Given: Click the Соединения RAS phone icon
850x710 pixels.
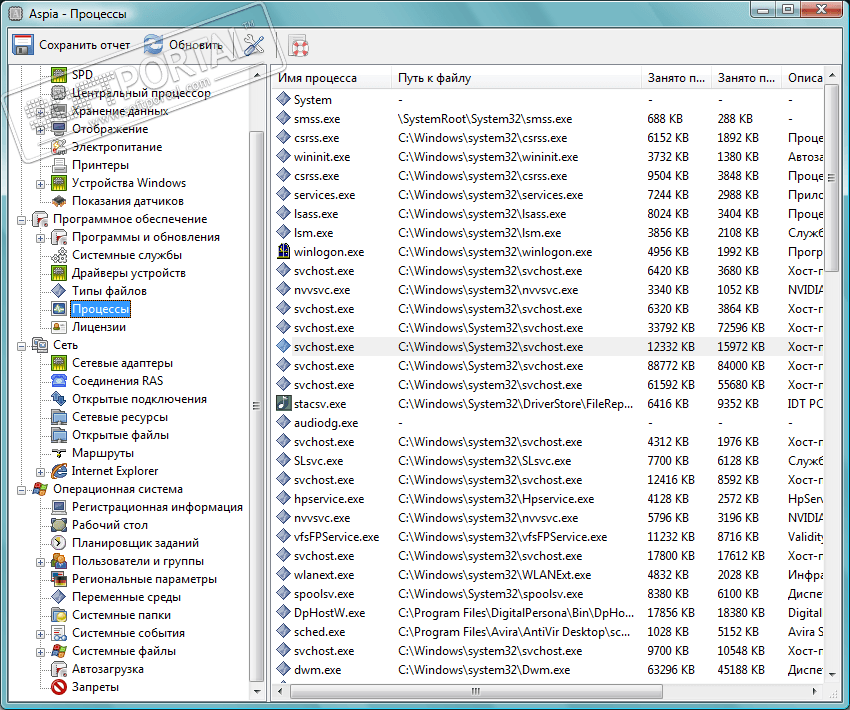Looking at the screenshot, I should [x=59, y=381].
